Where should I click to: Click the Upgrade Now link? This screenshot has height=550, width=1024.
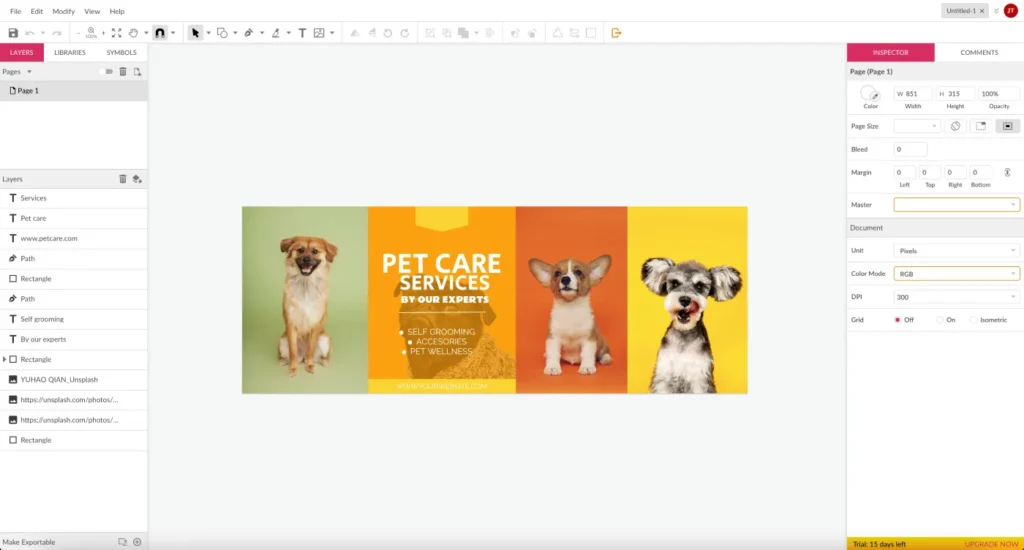click(991, 544)
